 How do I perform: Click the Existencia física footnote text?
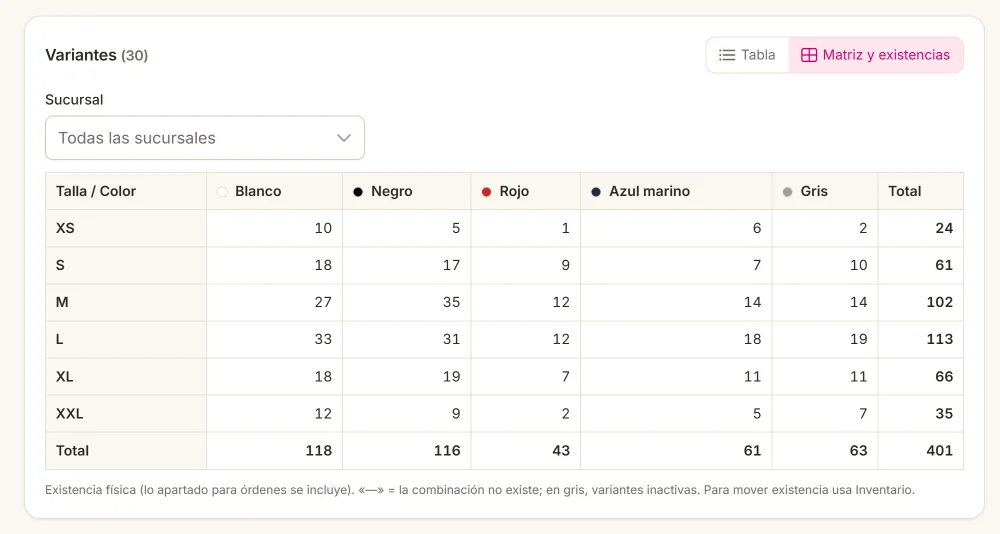pos(480,490)
